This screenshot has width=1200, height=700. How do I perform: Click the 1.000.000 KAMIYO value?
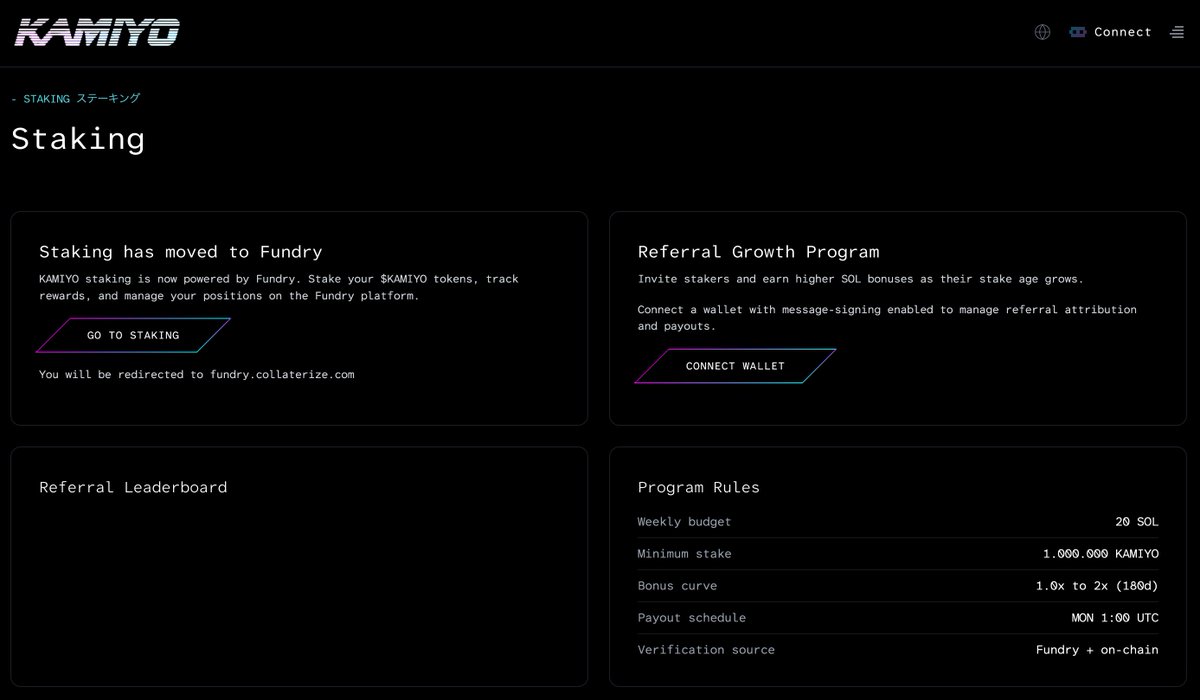[1101, 554]
